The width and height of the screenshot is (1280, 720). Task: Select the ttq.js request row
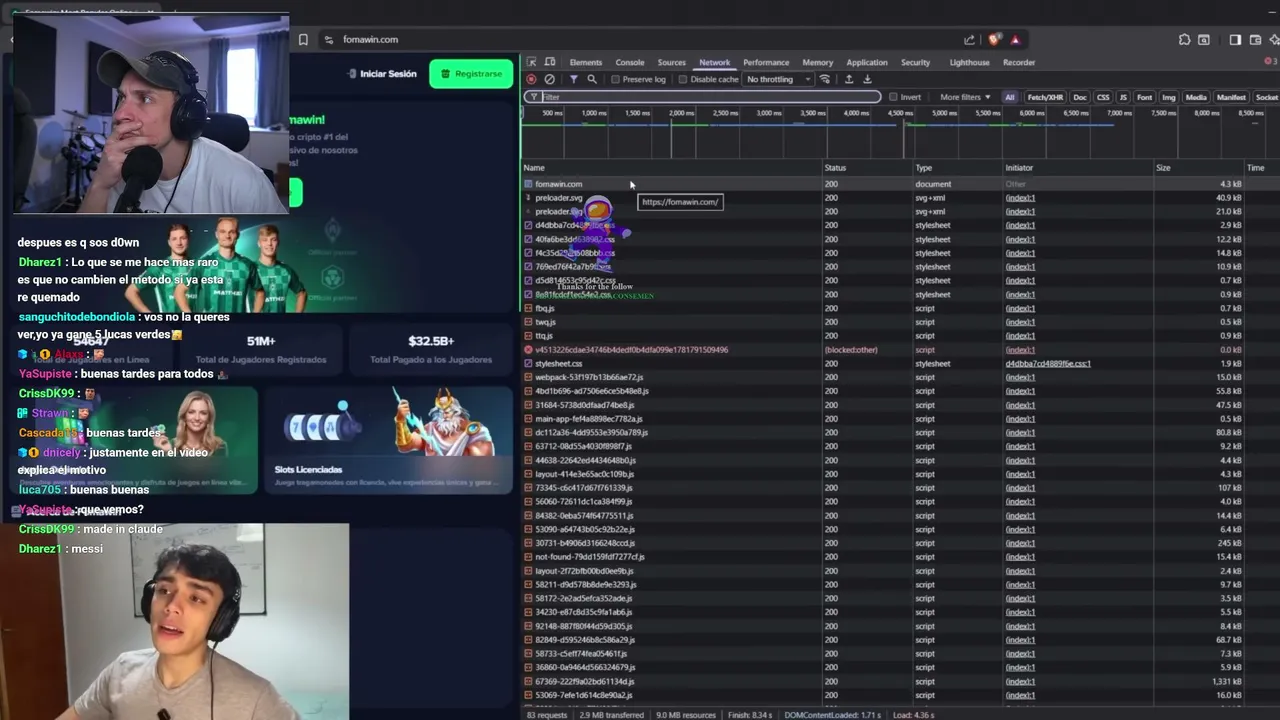point(900,336)
